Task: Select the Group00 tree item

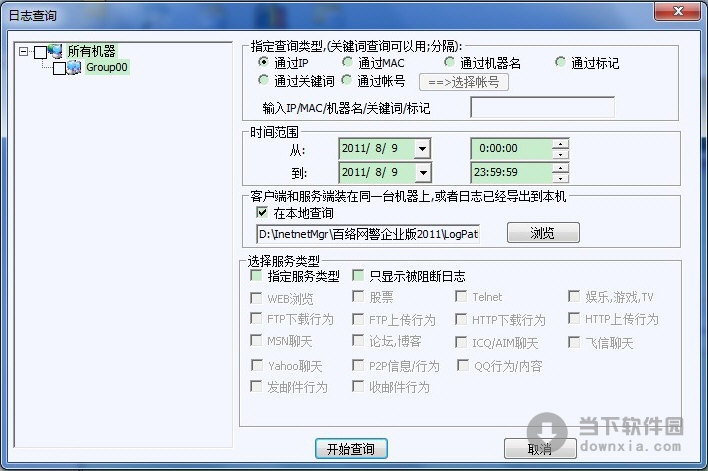Action: (107, 67)
